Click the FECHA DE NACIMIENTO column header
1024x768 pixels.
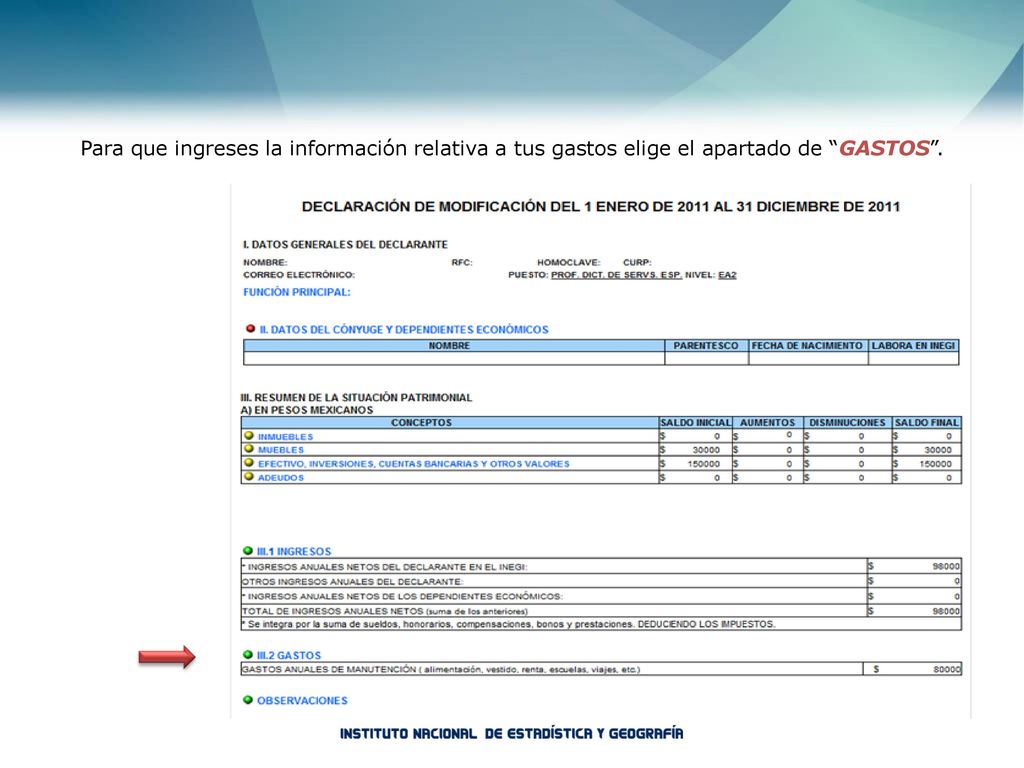pos(807,345)
